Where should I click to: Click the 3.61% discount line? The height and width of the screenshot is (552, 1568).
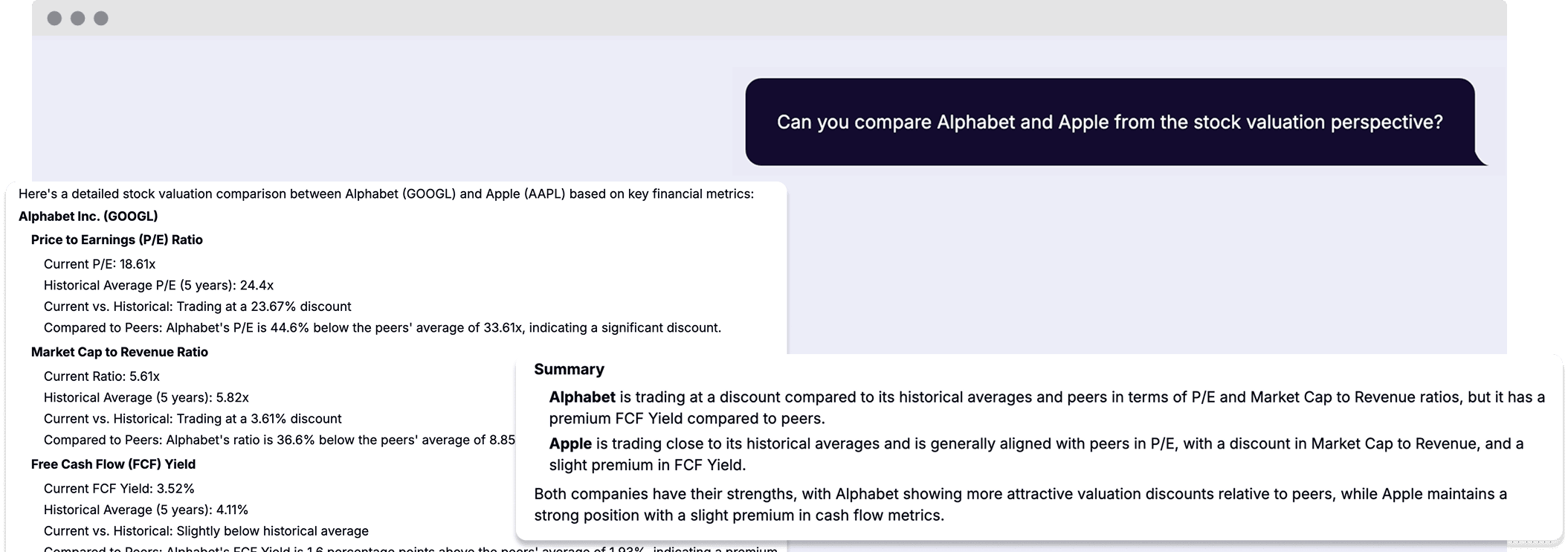[193, 419]
